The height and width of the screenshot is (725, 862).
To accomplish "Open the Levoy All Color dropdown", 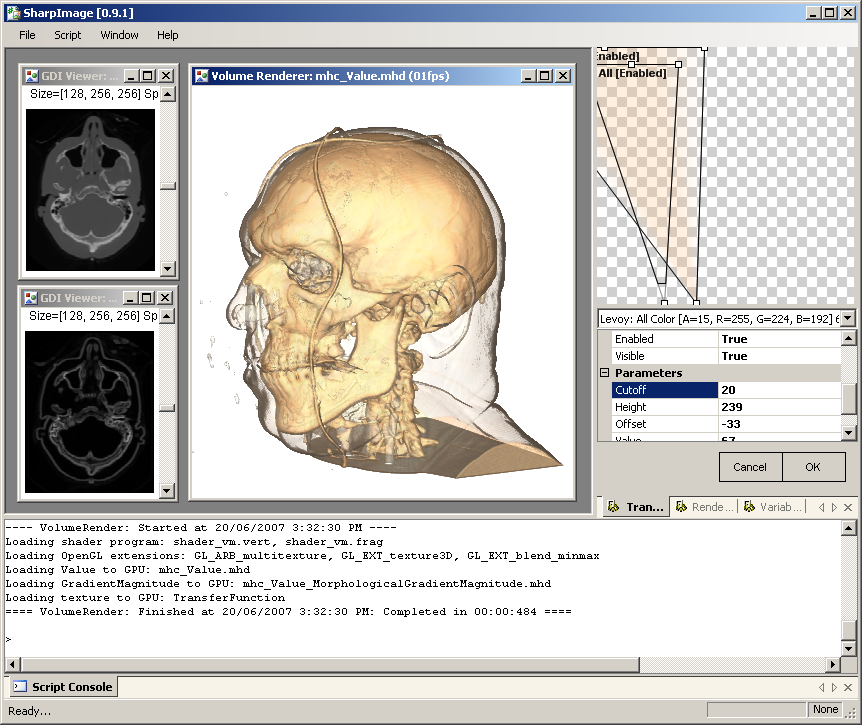I will click(x=848, y=318).
